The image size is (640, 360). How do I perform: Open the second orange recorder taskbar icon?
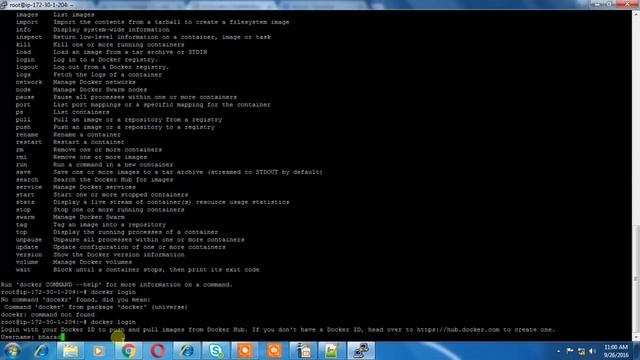[x=274, y=351]
